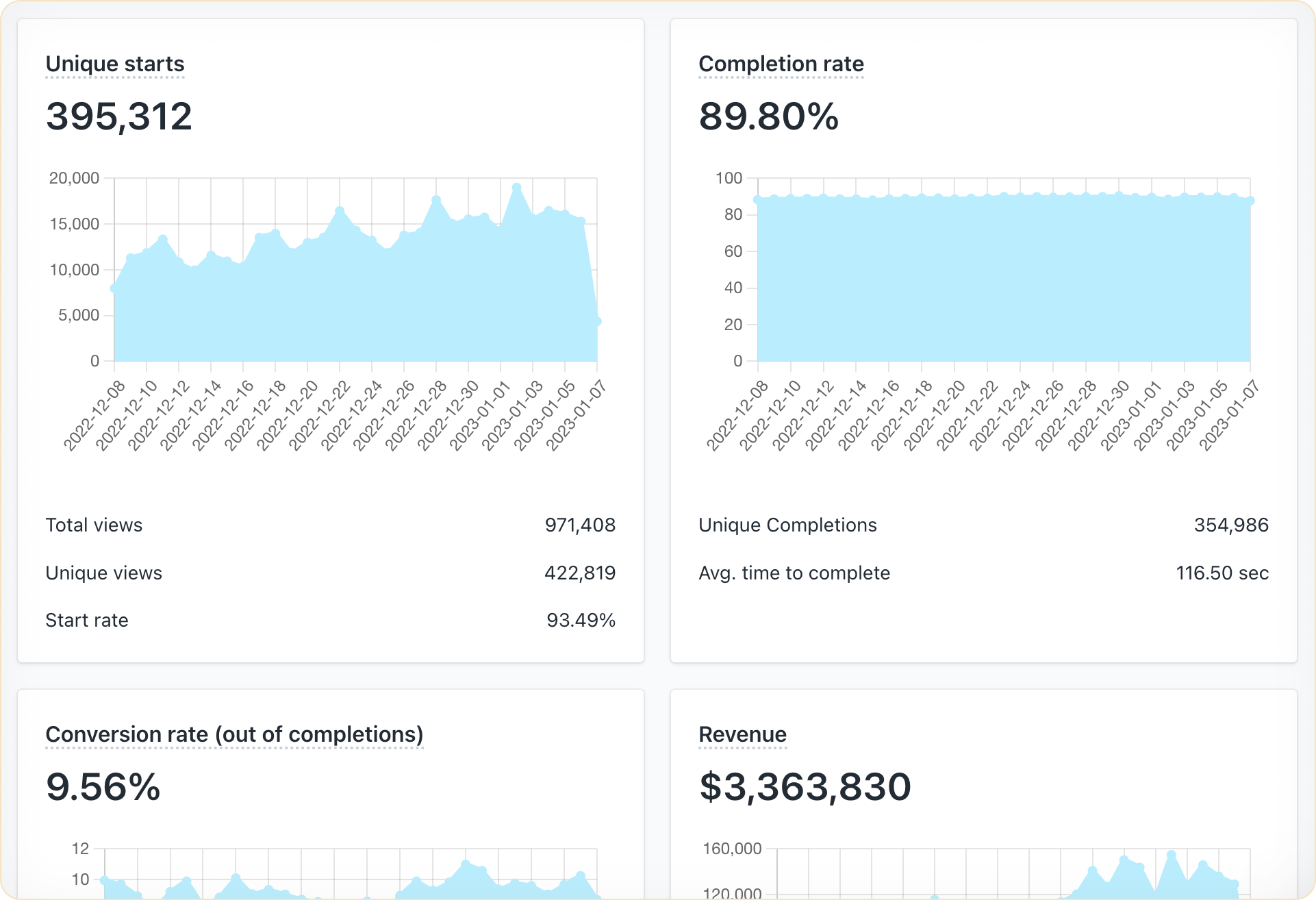This screenshot has height=900, width=1316.
Task: Click the Unique Completions label
Action: click(787, 525)
